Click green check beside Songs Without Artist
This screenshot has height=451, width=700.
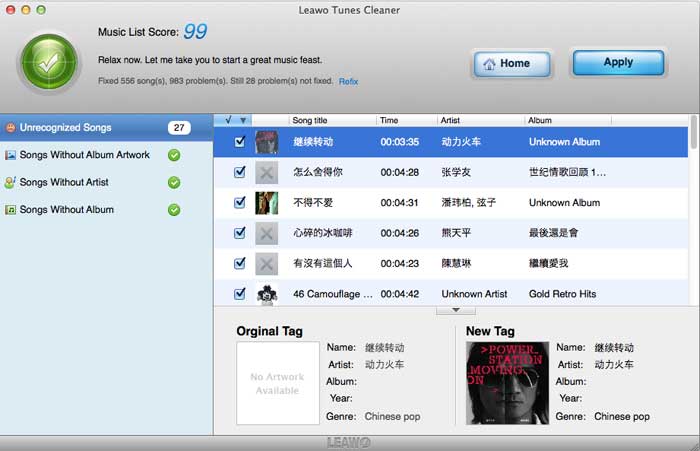174,182
